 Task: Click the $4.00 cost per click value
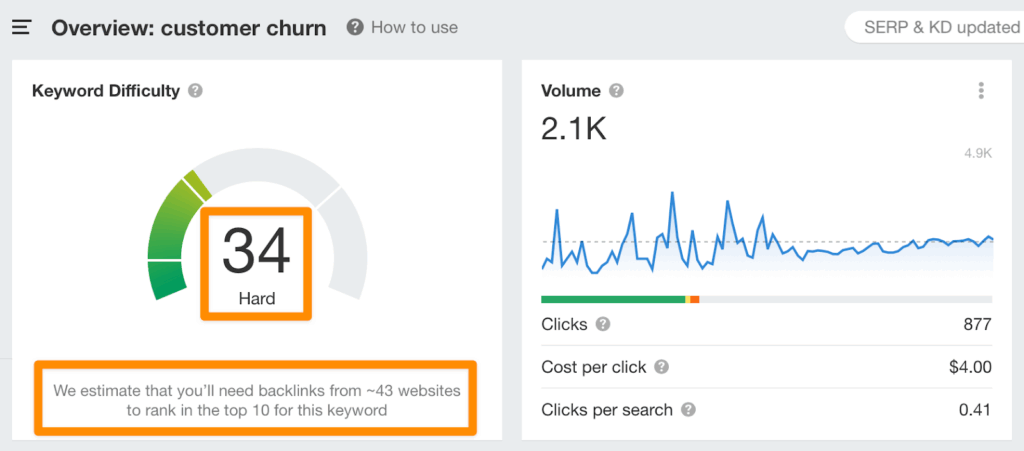click(970, 367)
